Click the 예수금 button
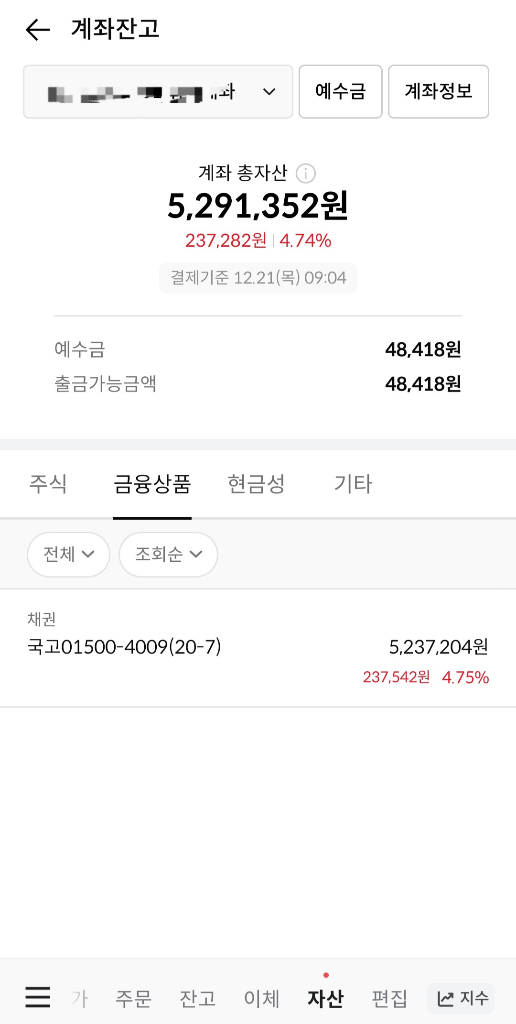 pyautogui.click(x=340, y=91)
